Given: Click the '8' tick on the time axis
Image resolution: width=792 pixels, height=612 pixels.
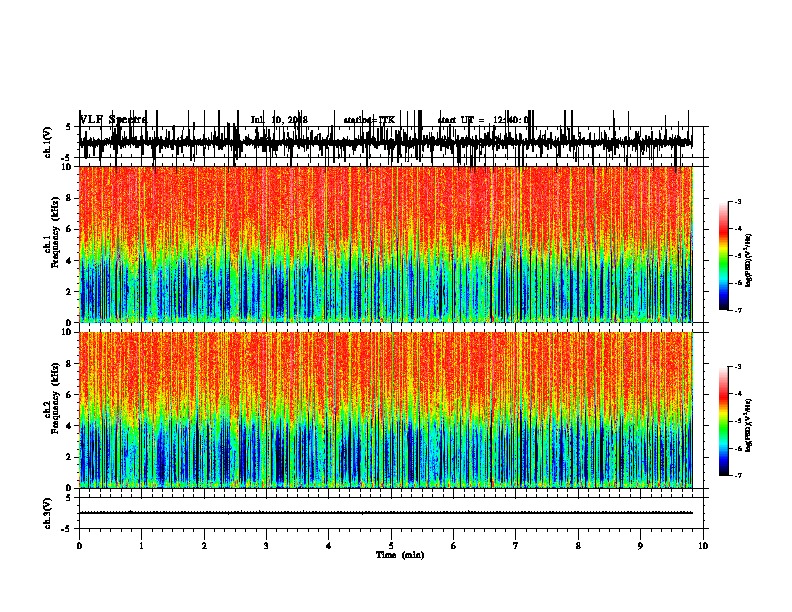Looking at the screenshot, I should tap(578, 546).
